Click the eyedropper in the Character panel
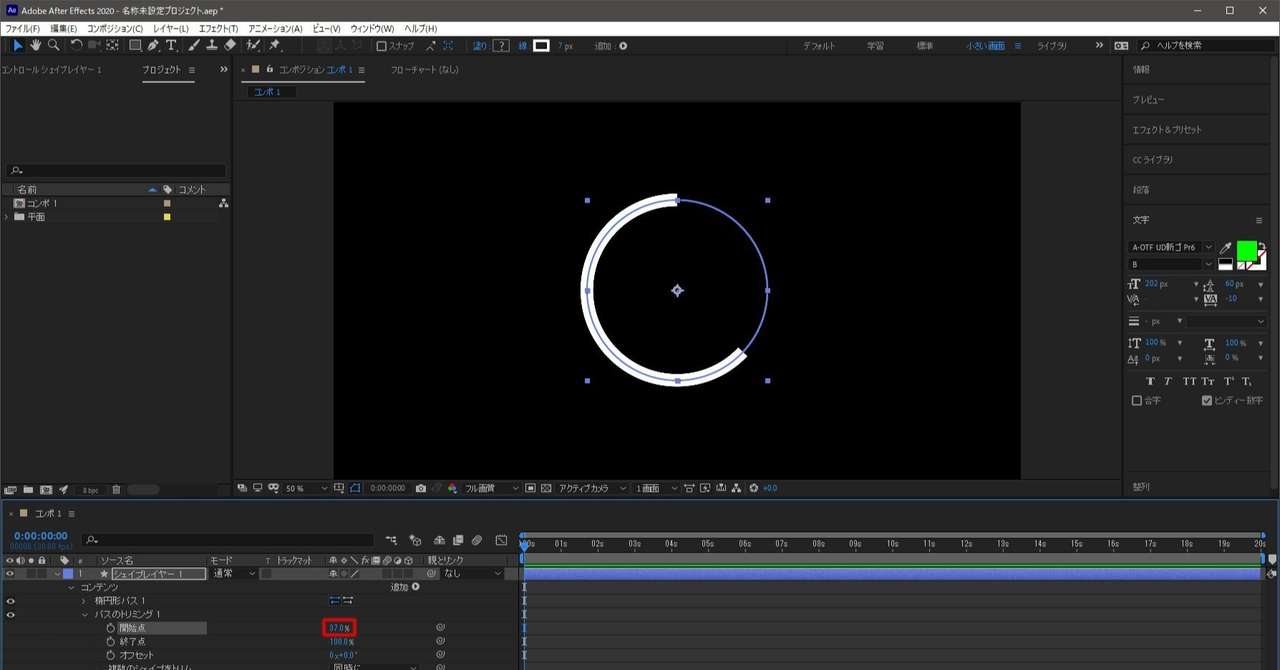This screenshot has width=1280, height=670. (1226, 247)
